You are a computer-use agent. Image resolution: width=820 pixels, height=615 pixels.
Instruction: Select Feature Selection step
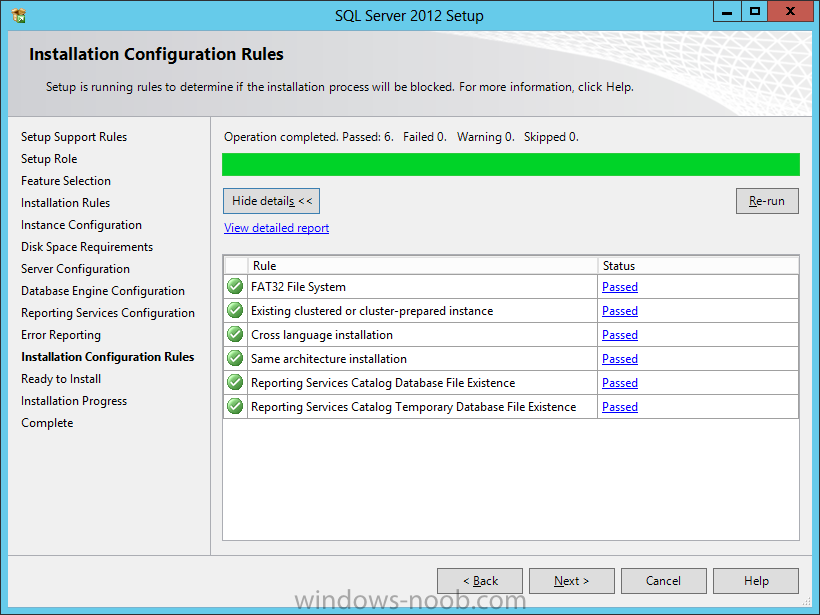(66, 181)
